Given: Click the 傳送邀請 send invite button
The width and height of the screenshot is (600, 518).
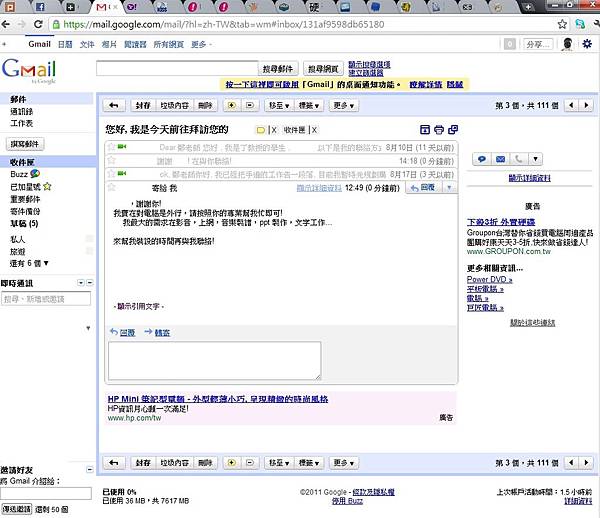Looking at the screenshot, I should 16,509.
